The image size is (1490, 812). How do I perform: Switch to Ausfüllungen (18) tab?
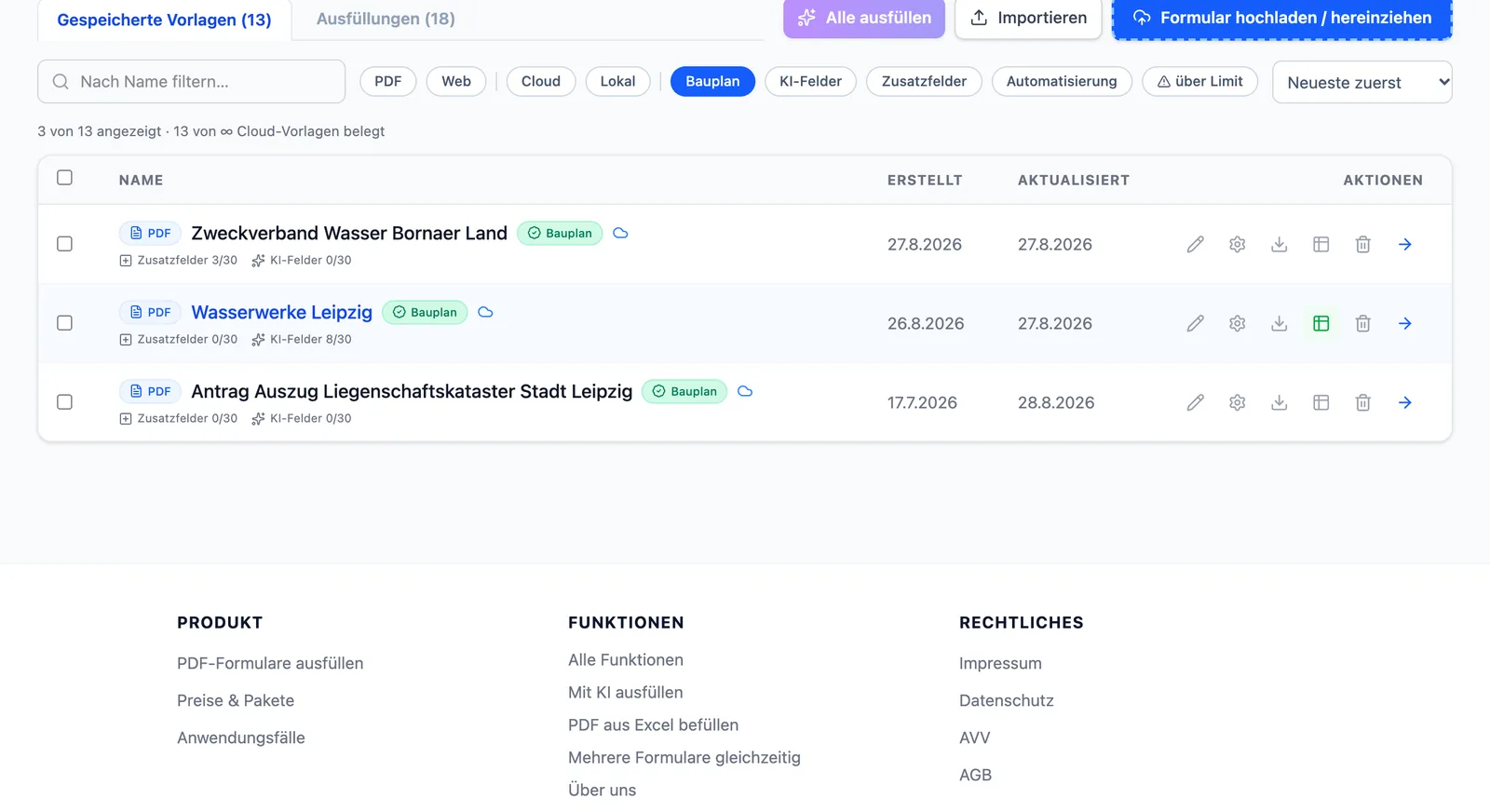(x=386, y=19)
